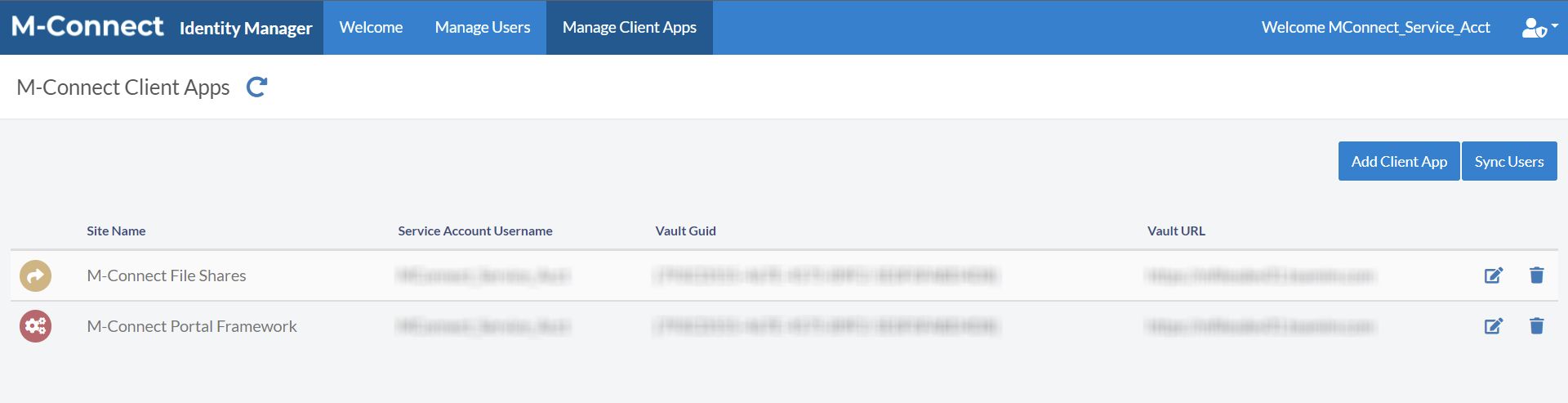Select the M-Connect File Shares site name

point(167,276)
